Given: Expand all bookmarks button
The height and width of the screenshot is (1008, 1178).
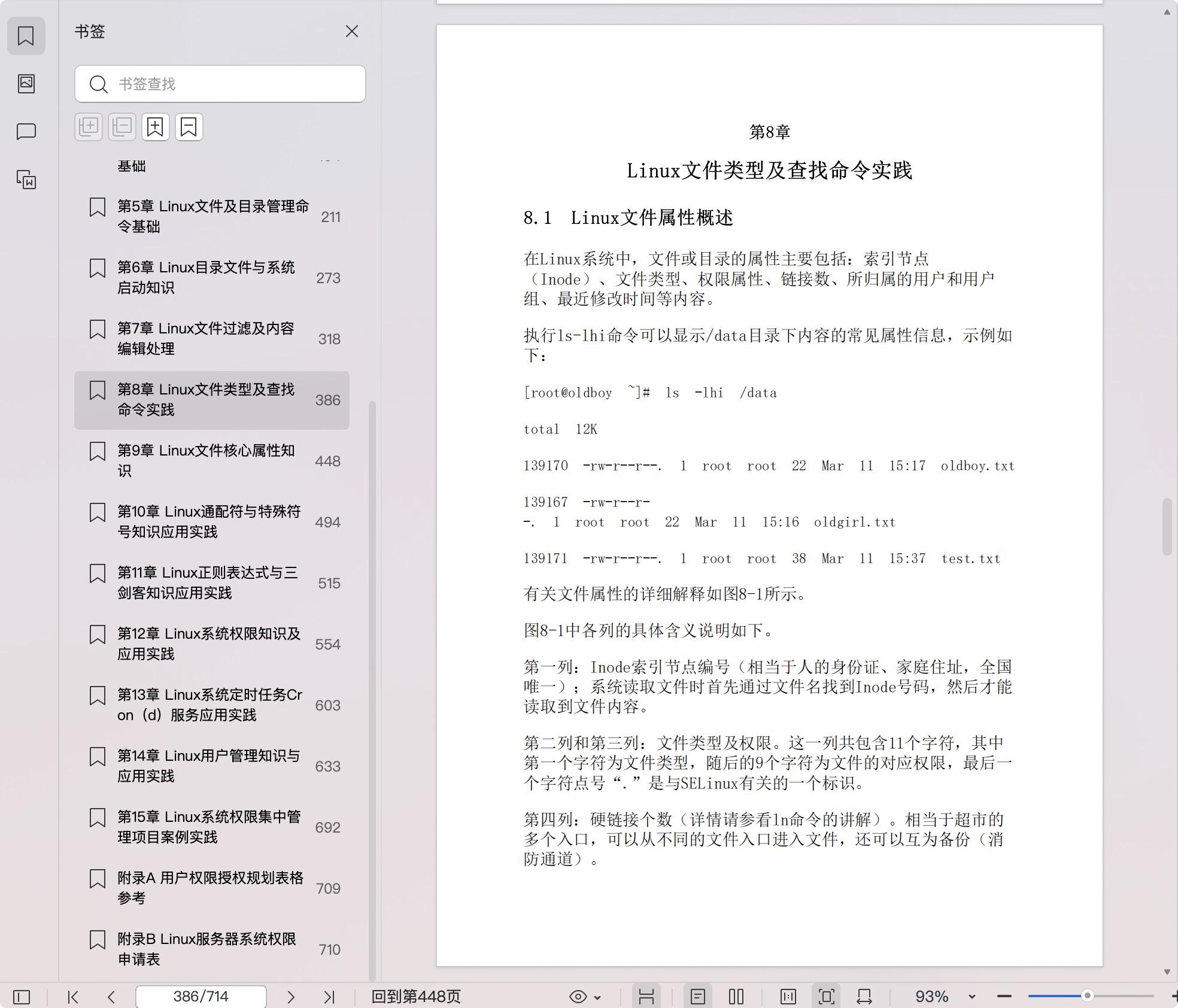Looking at the screenshot, I should point(89,127).
